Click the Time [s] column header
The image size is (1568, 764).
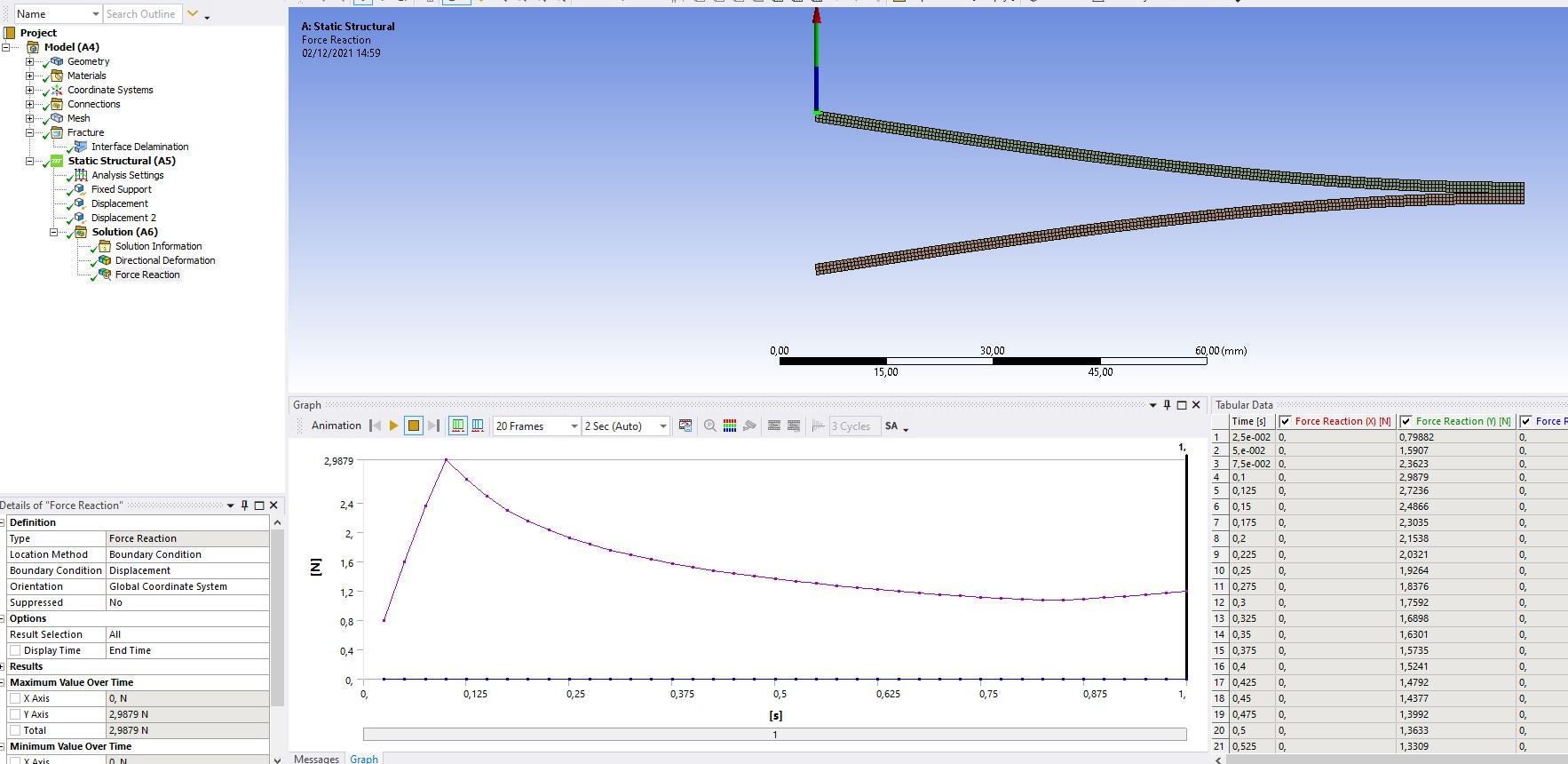point(1252,421)
